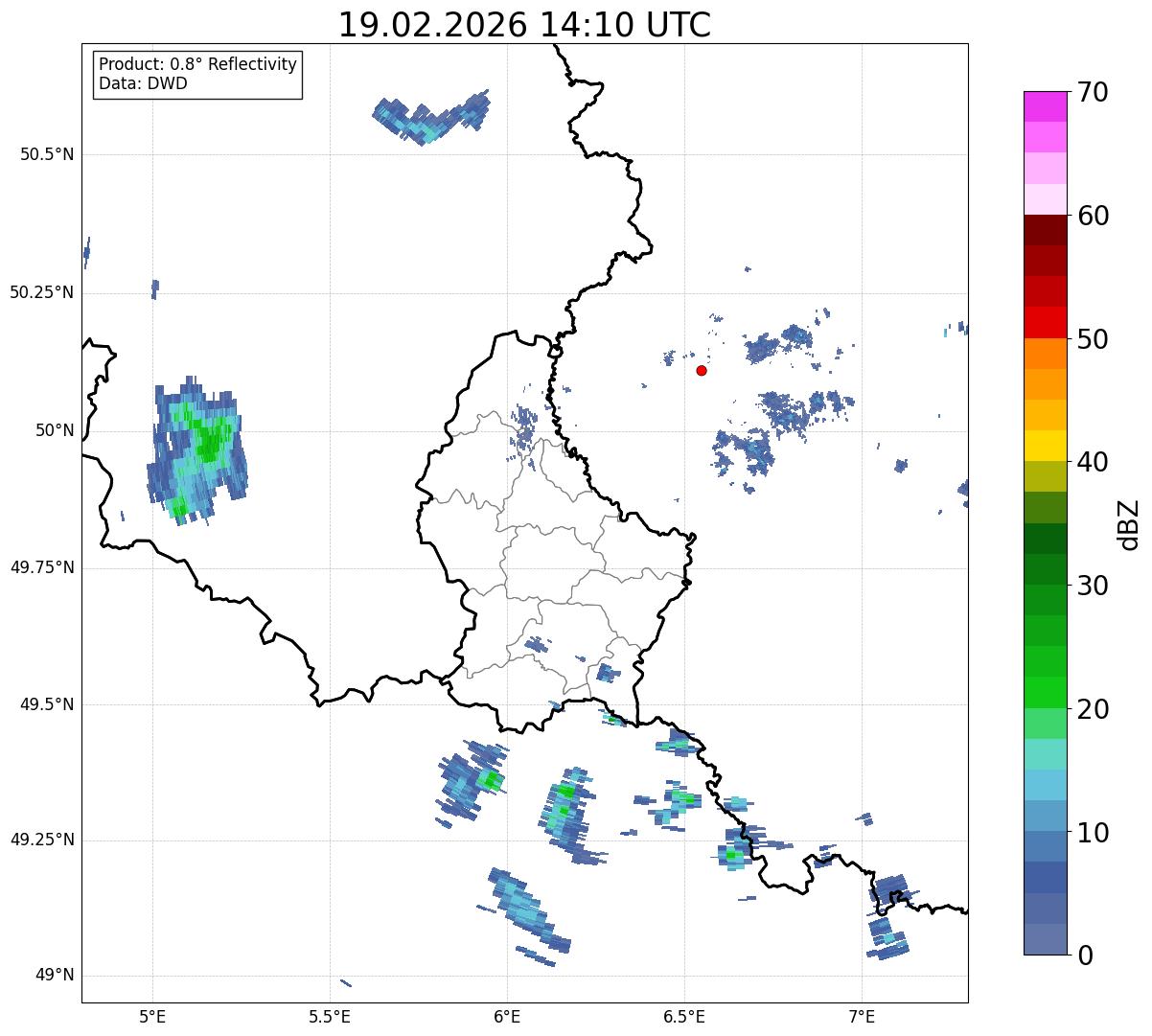Click the 'Data: DWD' label

coord(143,83)
